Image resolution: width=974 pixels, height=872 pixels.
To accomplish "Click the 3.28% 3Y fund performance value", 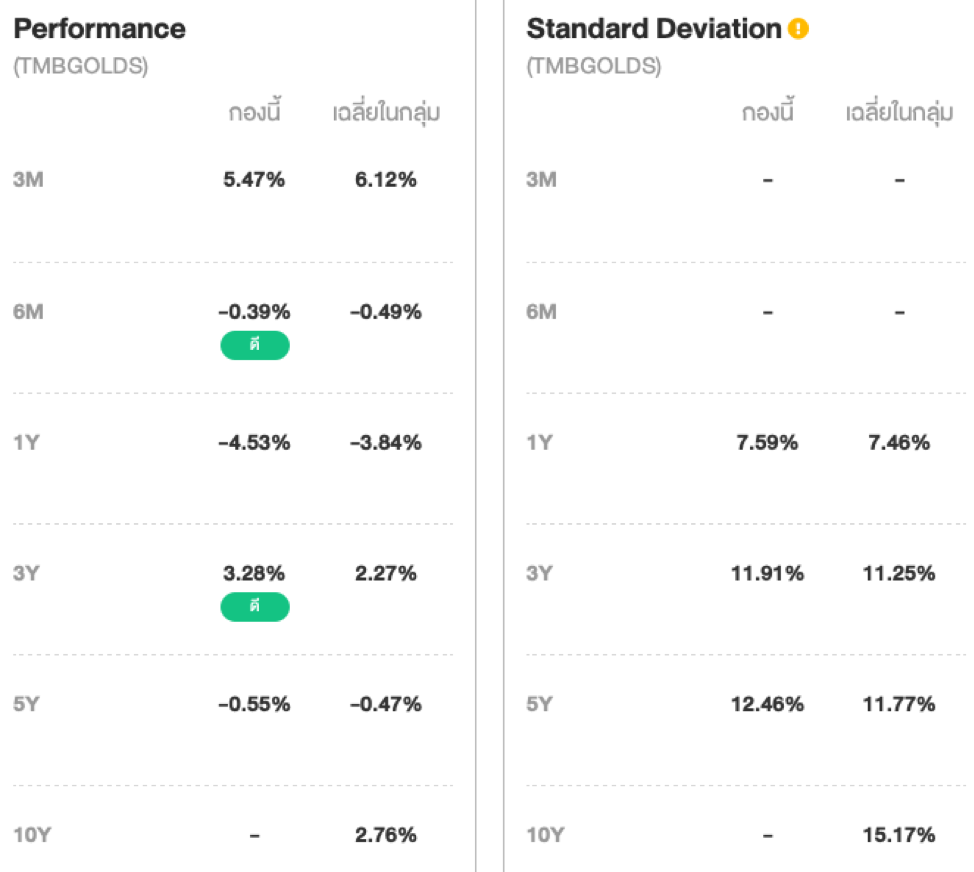I will pyautogui.click(x=254, y=573).
